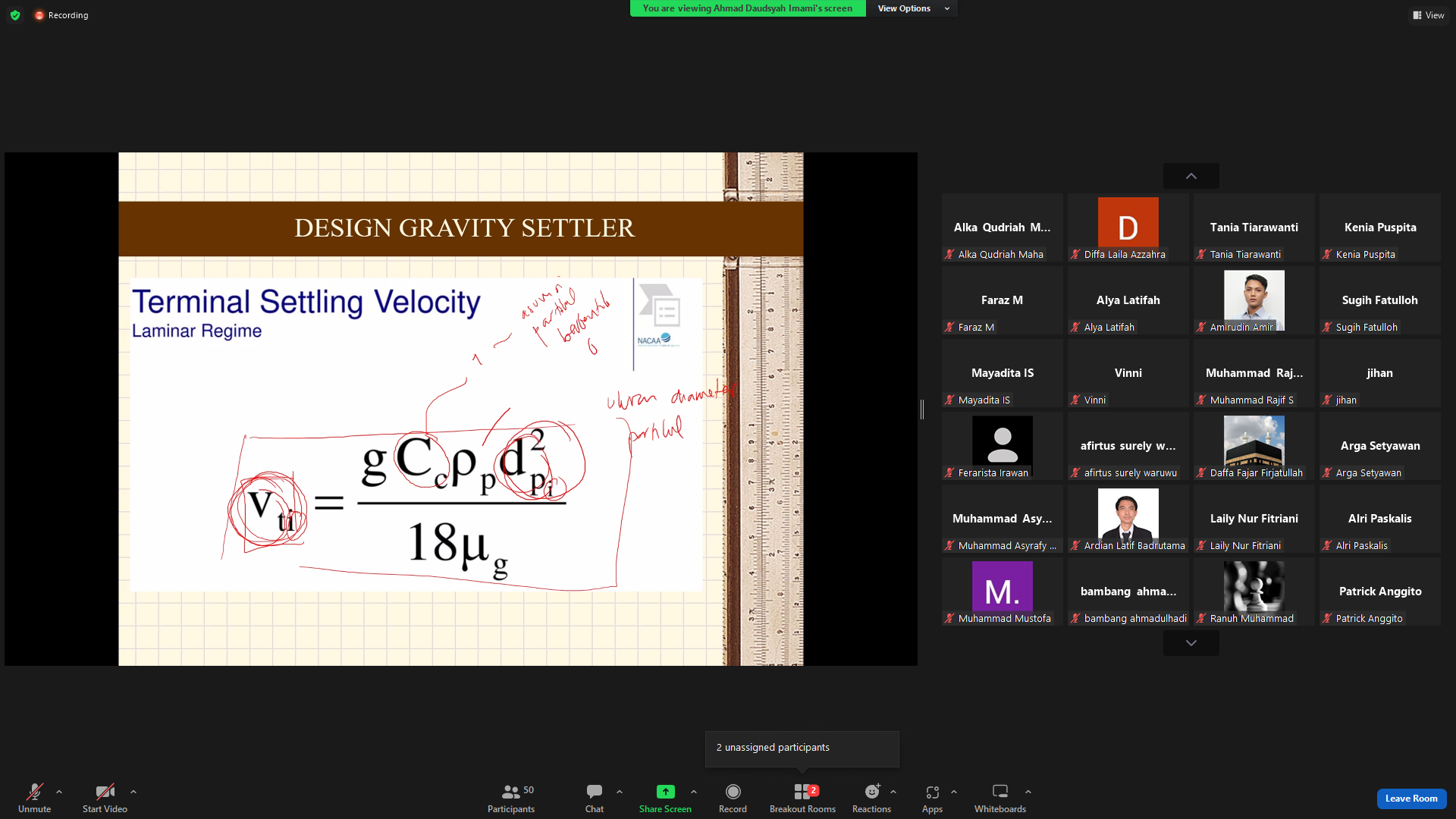Select Alka Qudriah Maha's video tile
Viewport: 1456px width, 819px height.
[x=1003, y=227]
